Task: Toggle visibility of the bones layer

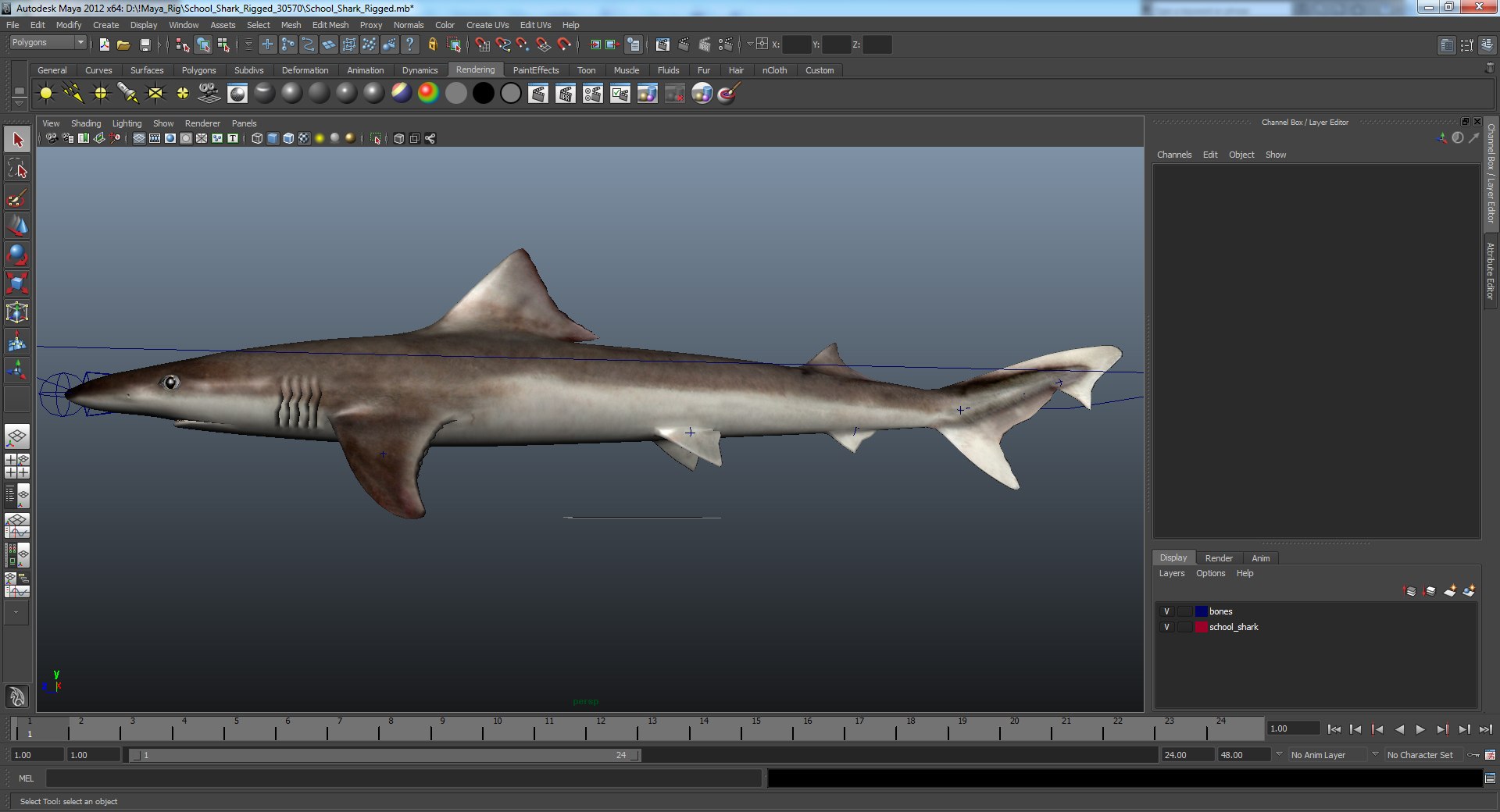Action: coord(1166,611)
